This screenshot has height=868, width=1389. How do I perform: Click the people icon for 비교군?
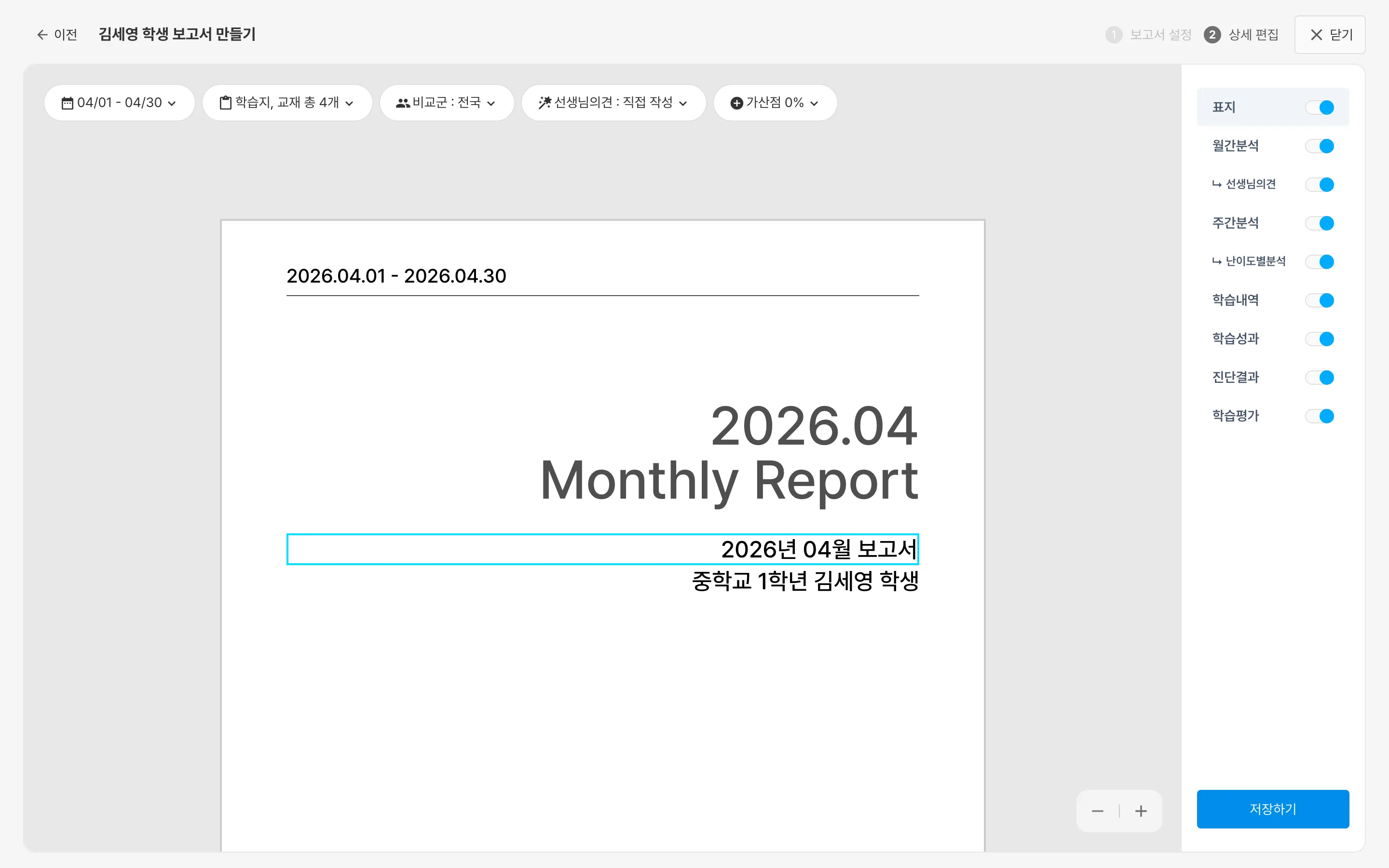point(403,103)
